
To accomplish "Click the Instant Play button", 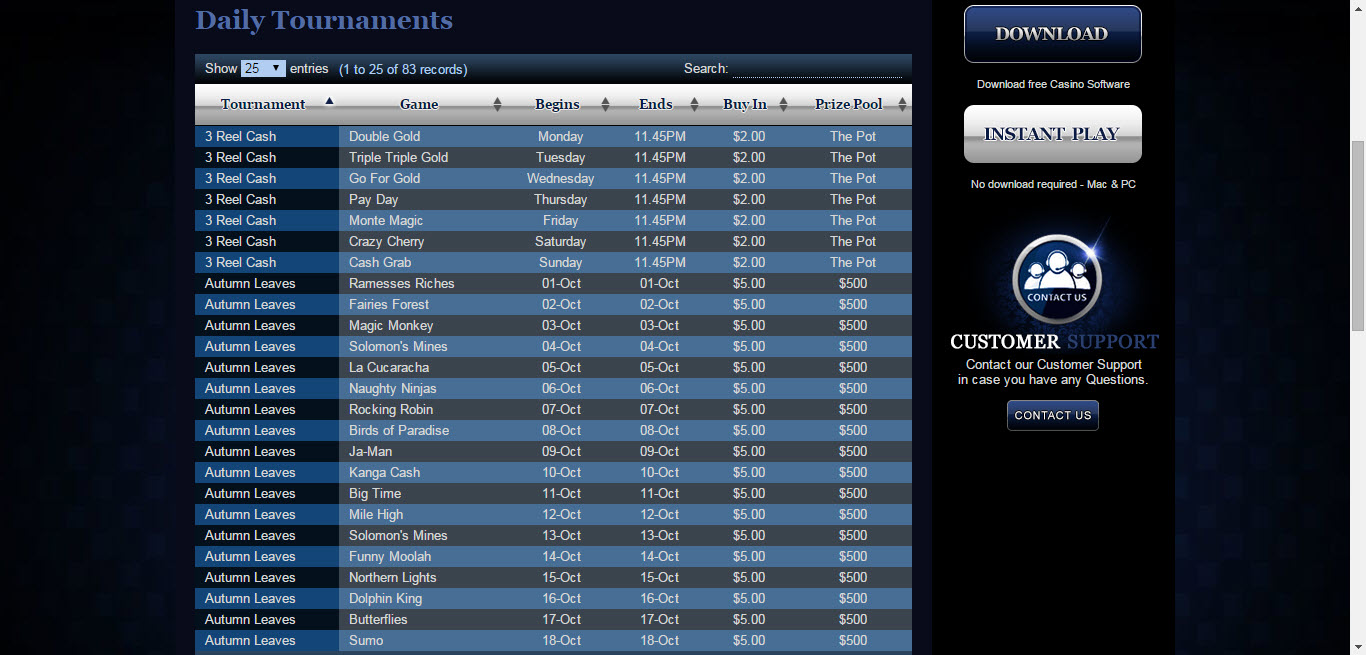I will point(1052,134).
